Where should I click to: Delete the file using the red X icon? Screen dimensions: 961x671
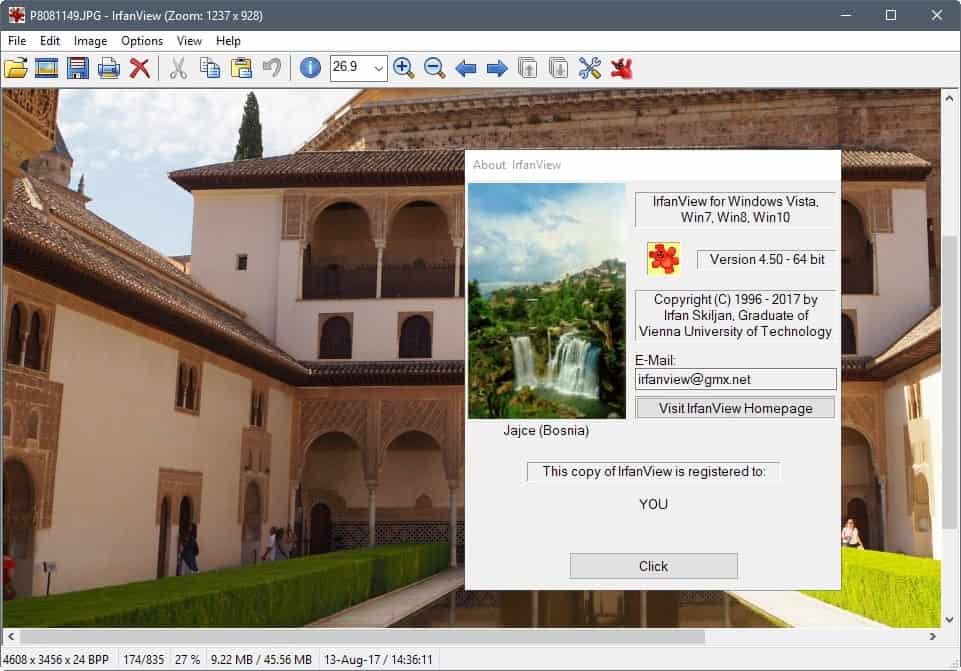(x=140, y=68)
